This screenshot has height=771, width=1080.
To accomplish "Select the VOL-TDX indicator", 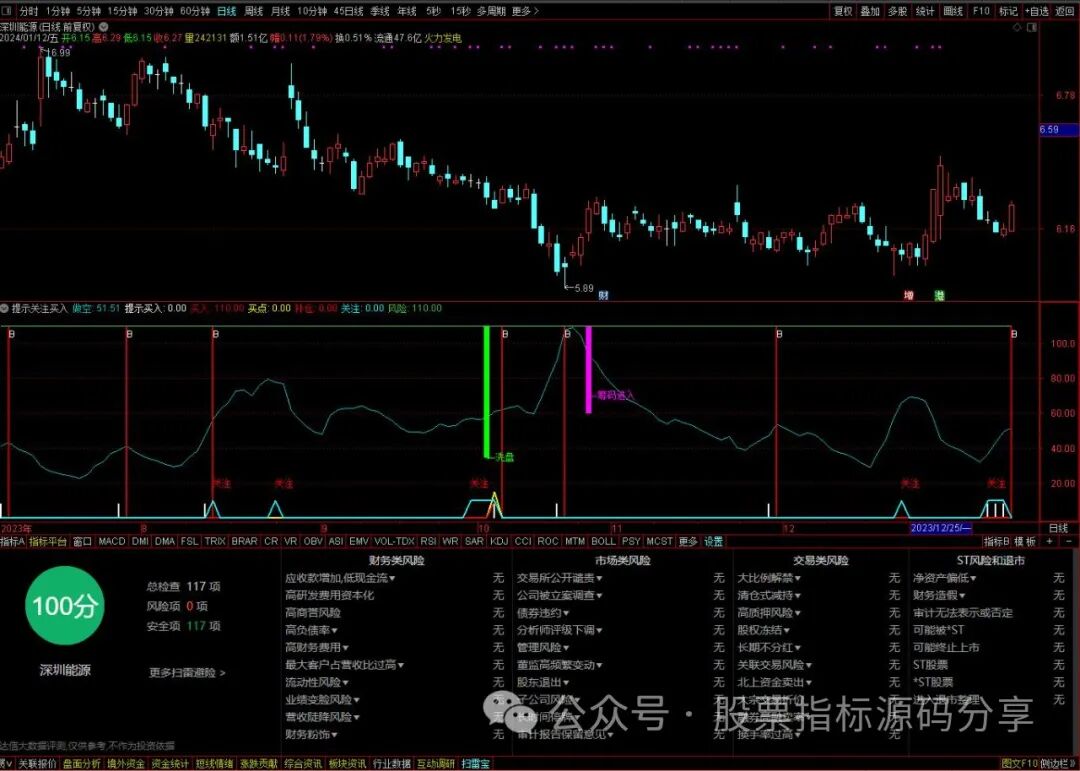I will click(394, 542).
